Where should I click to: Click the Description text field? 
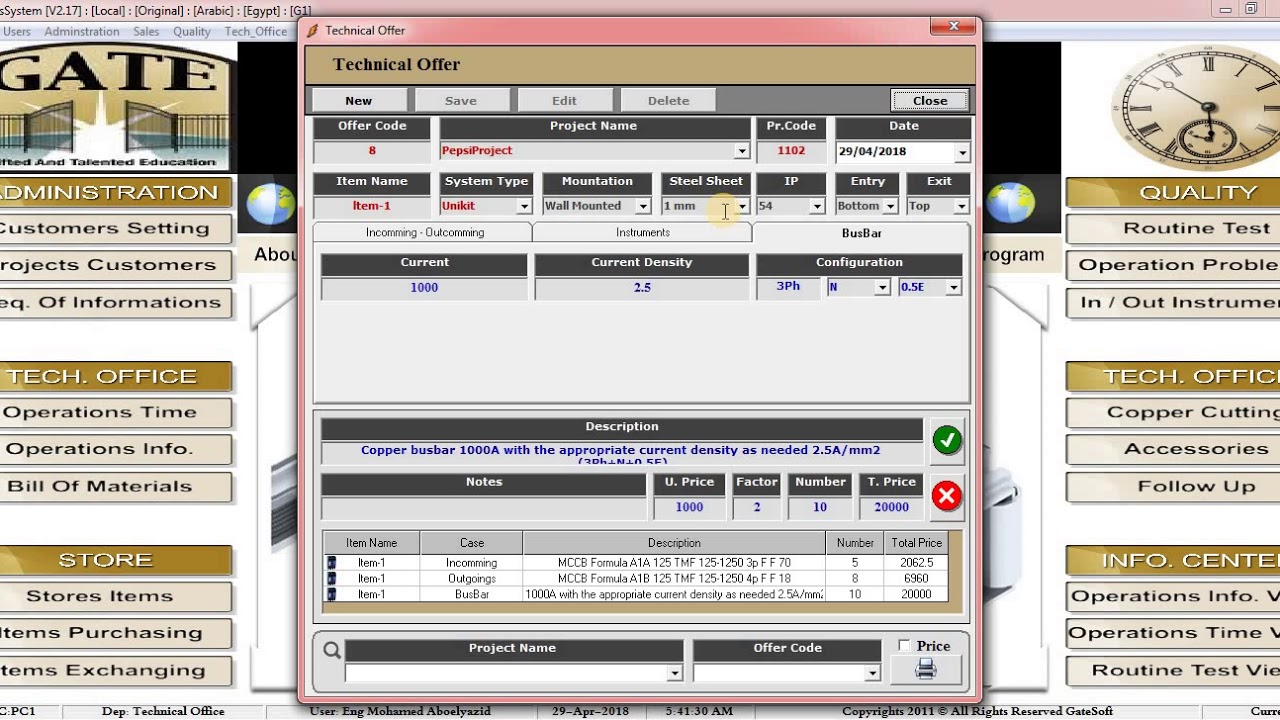pos(621,452)
